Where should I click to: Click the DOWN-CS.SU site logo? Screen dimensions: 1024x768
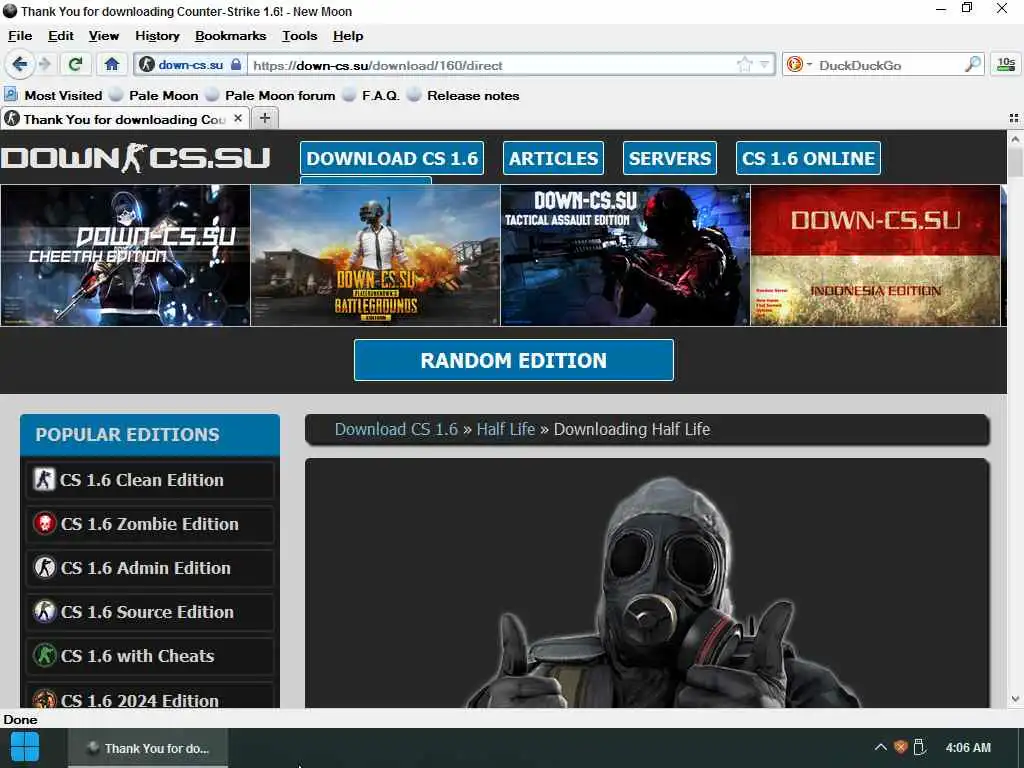coord(135,158)
